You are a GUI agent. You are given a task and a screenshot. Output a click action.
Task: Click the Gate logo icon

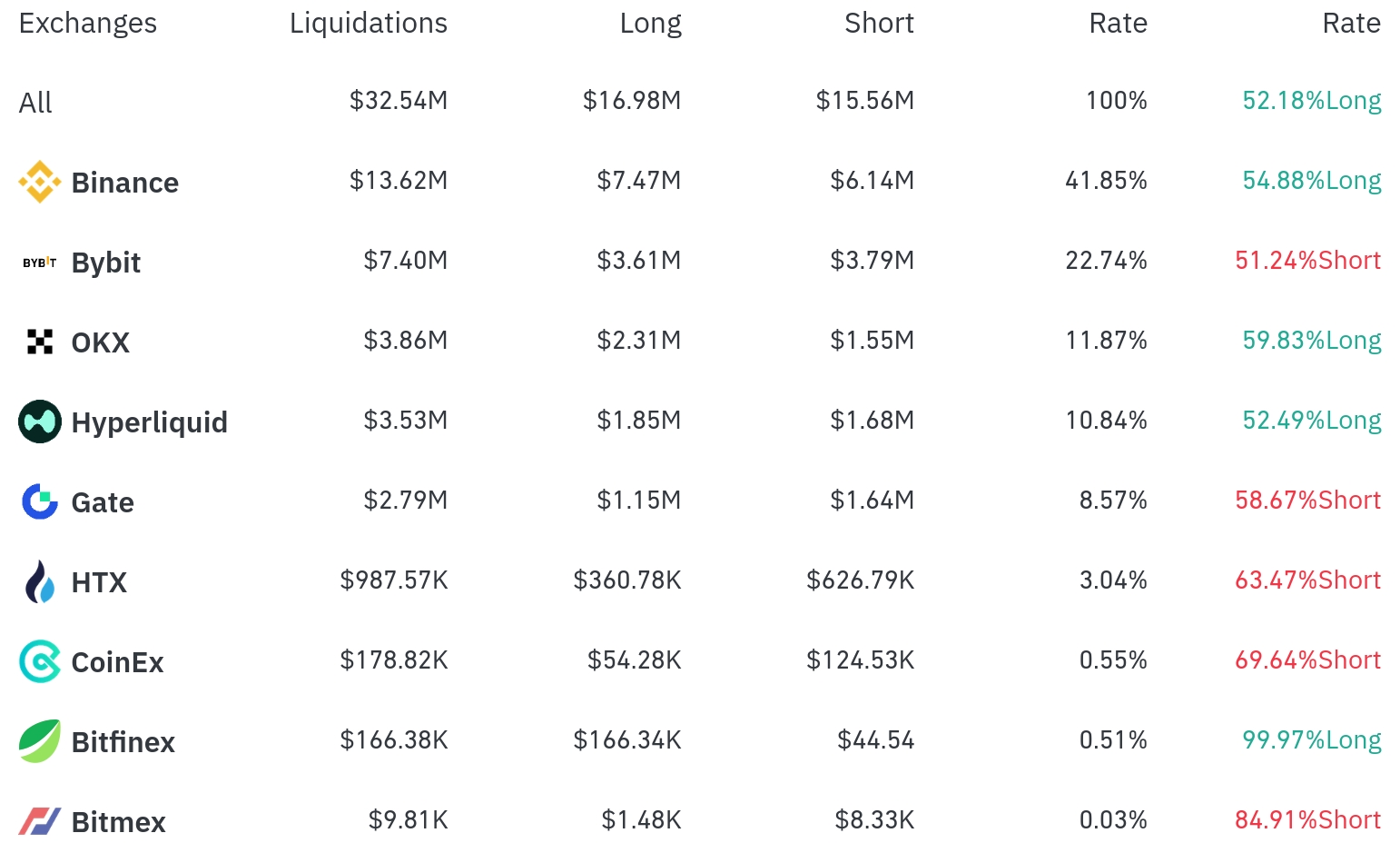(40, 501)
